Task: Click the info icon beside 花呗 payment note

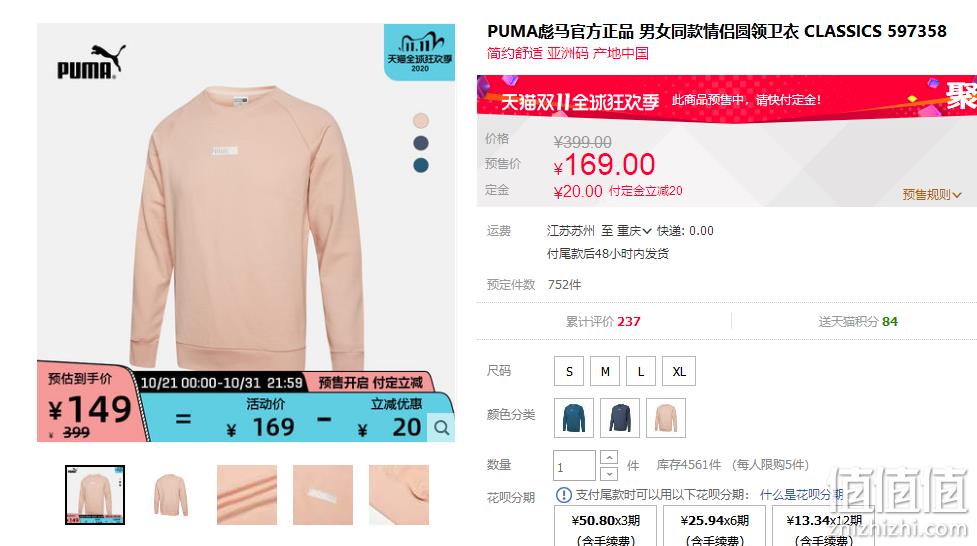Action: click(563, 495)
